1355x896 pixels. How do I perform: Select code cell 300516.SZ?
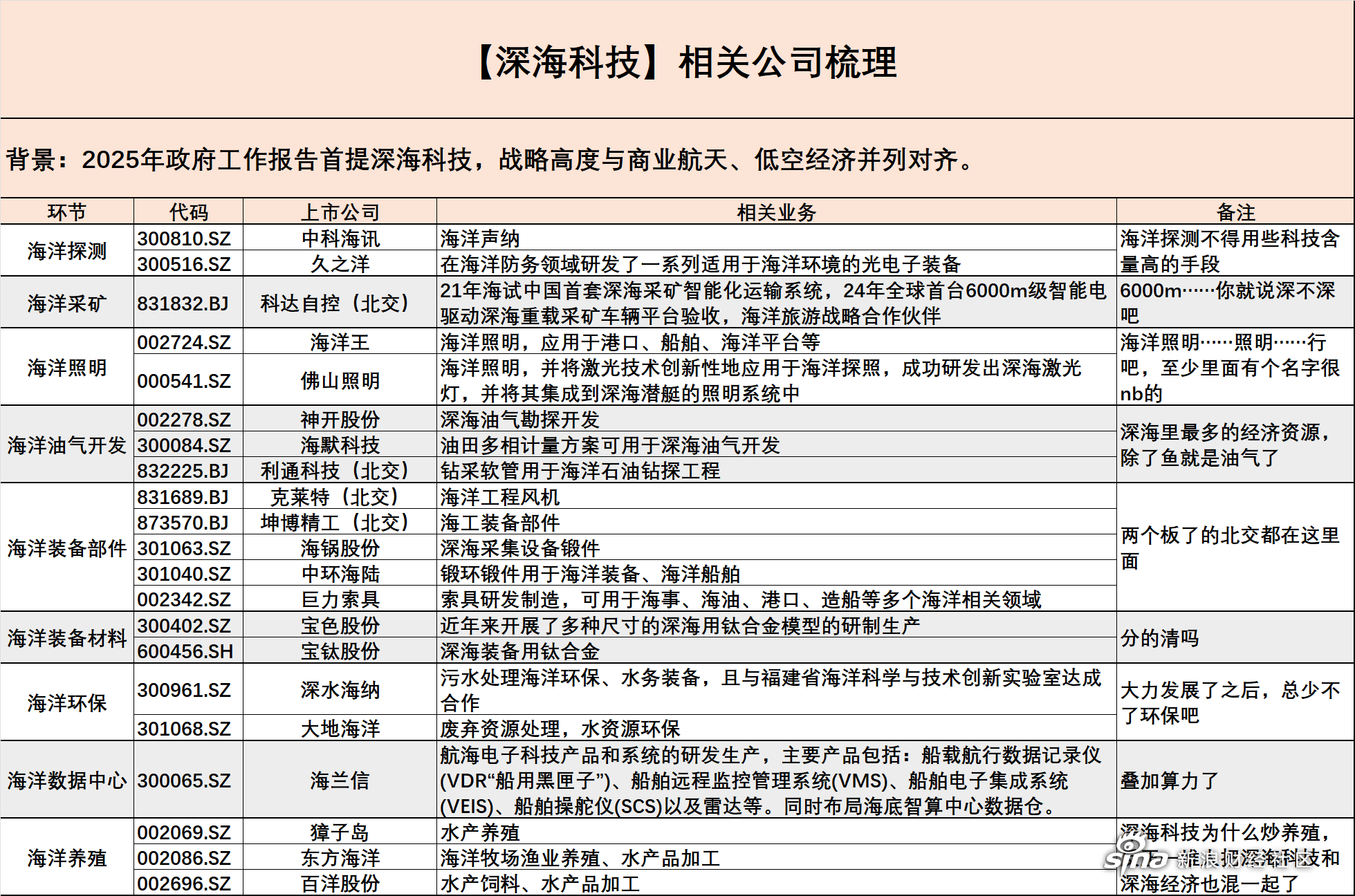(x=188, y=263)
